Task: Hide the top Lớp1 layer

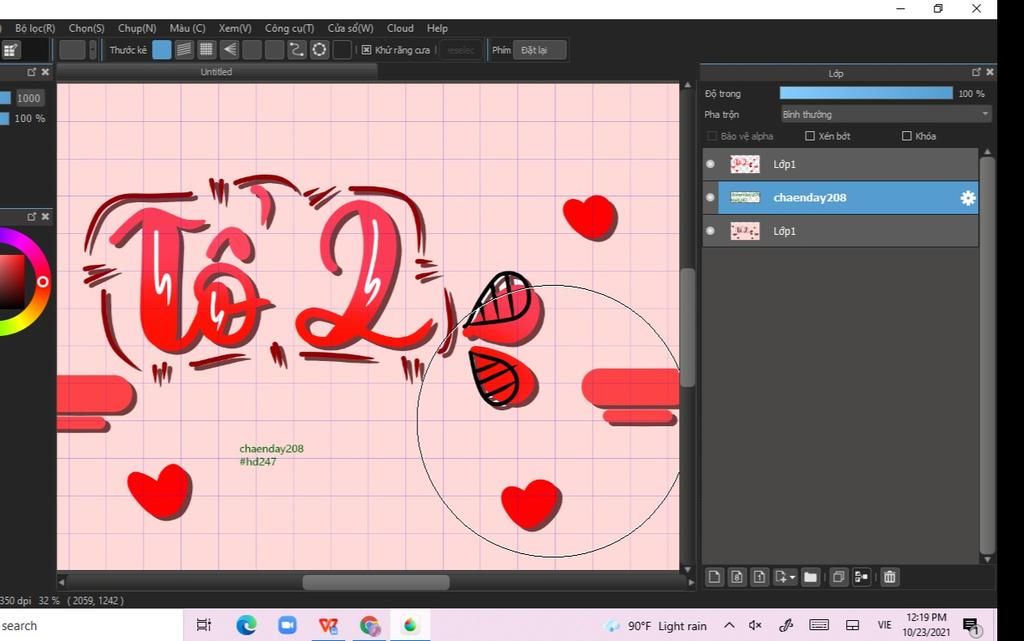Action: [711, 164]
